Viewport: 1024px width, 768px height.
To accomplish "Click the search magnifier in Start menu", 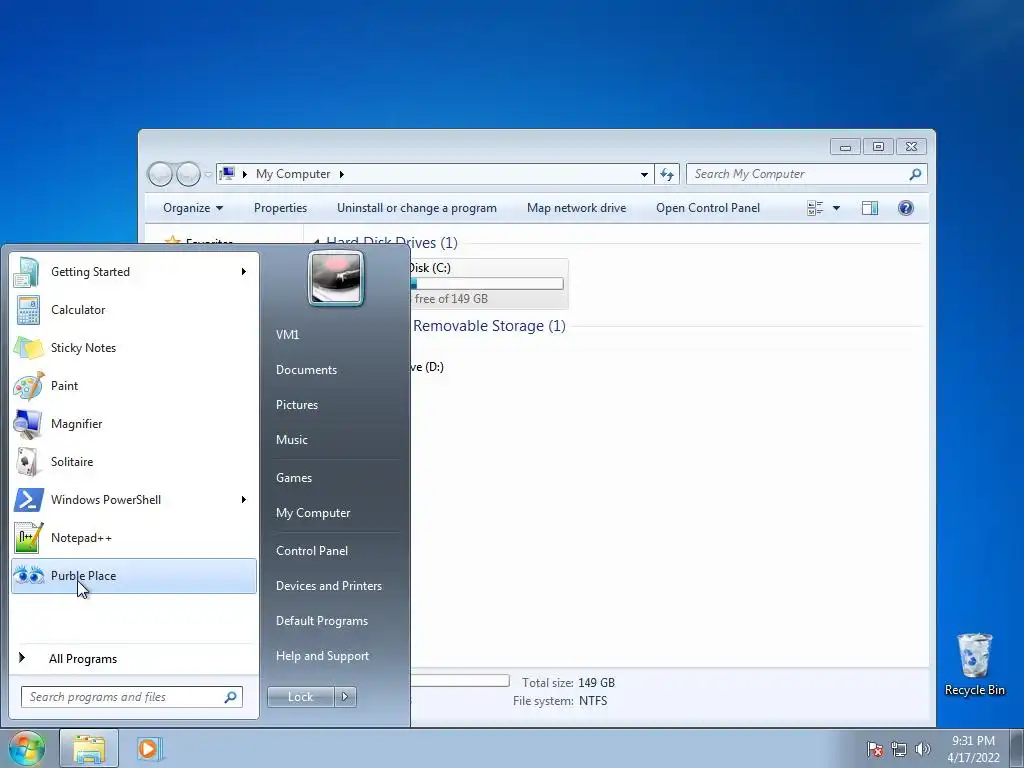I will (231, 697).
